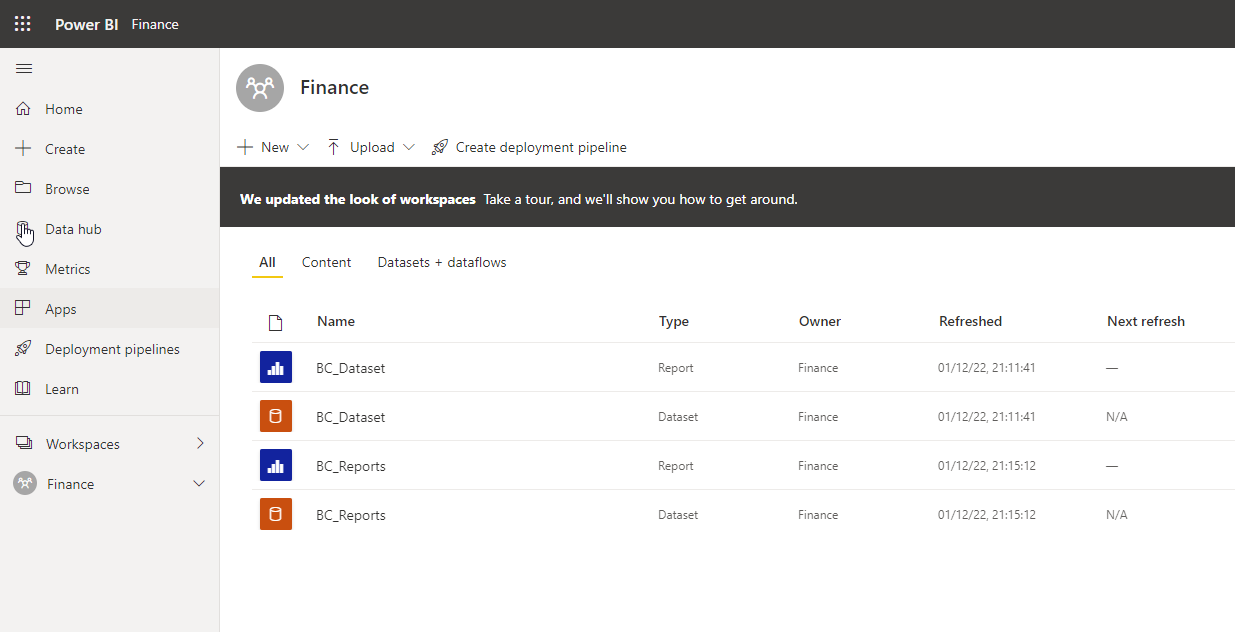Click the Power BI brand link
The image size is (1235, 632).
[x=87, y=24]
